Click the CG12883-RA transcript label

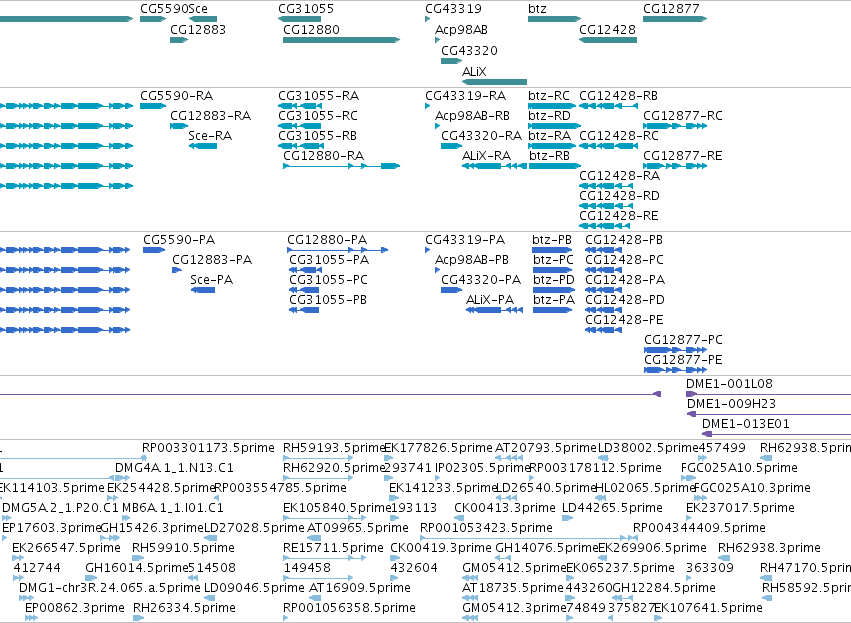tap(211, 116)
